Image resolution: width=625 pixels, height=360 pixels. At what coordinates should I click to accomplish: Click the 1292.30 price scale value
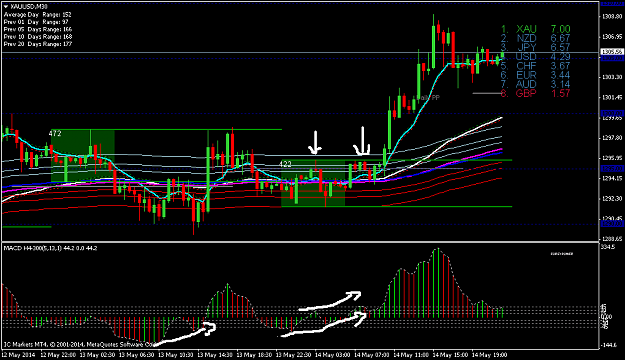click(612, 199)
